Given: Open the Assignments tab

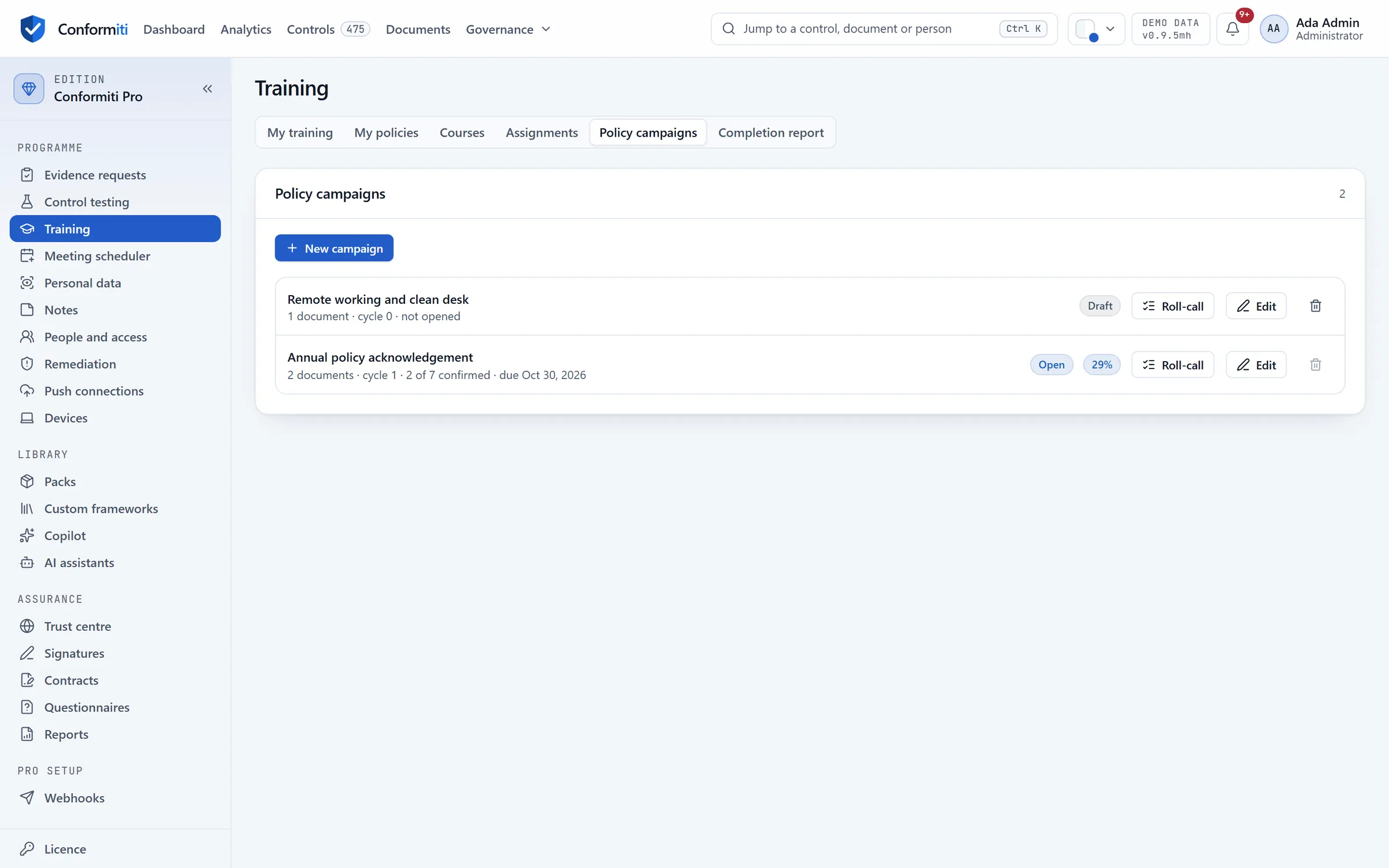Looking at the screenshot, I should coord(542,133).
